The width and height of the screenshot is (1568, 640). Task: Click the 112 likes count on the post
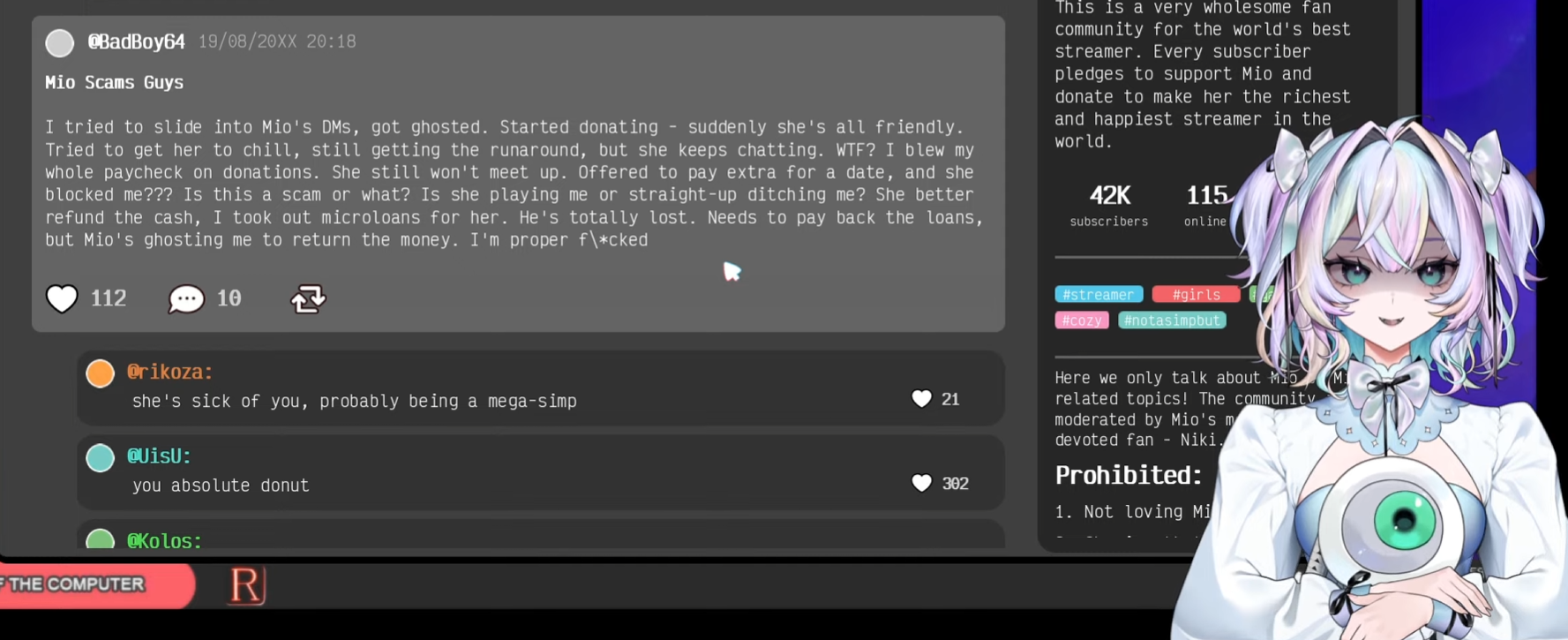(109, 298)
